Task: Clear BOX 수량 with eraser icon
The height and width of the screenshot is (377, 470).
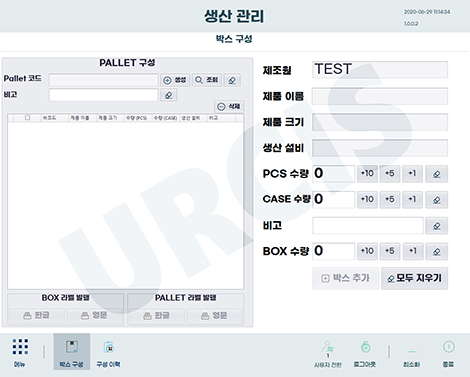Action: [x=437, y=251]
